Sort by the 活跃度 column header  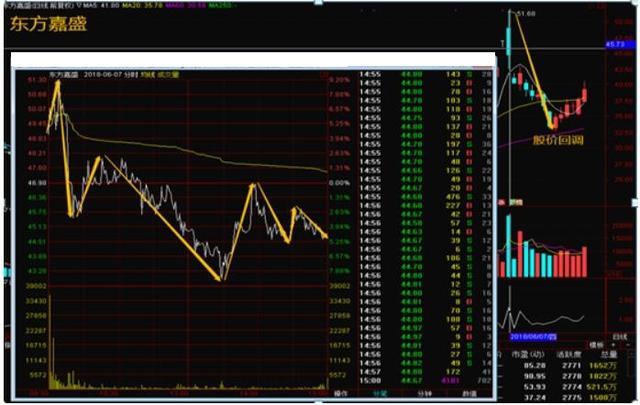tap(570, 353)
